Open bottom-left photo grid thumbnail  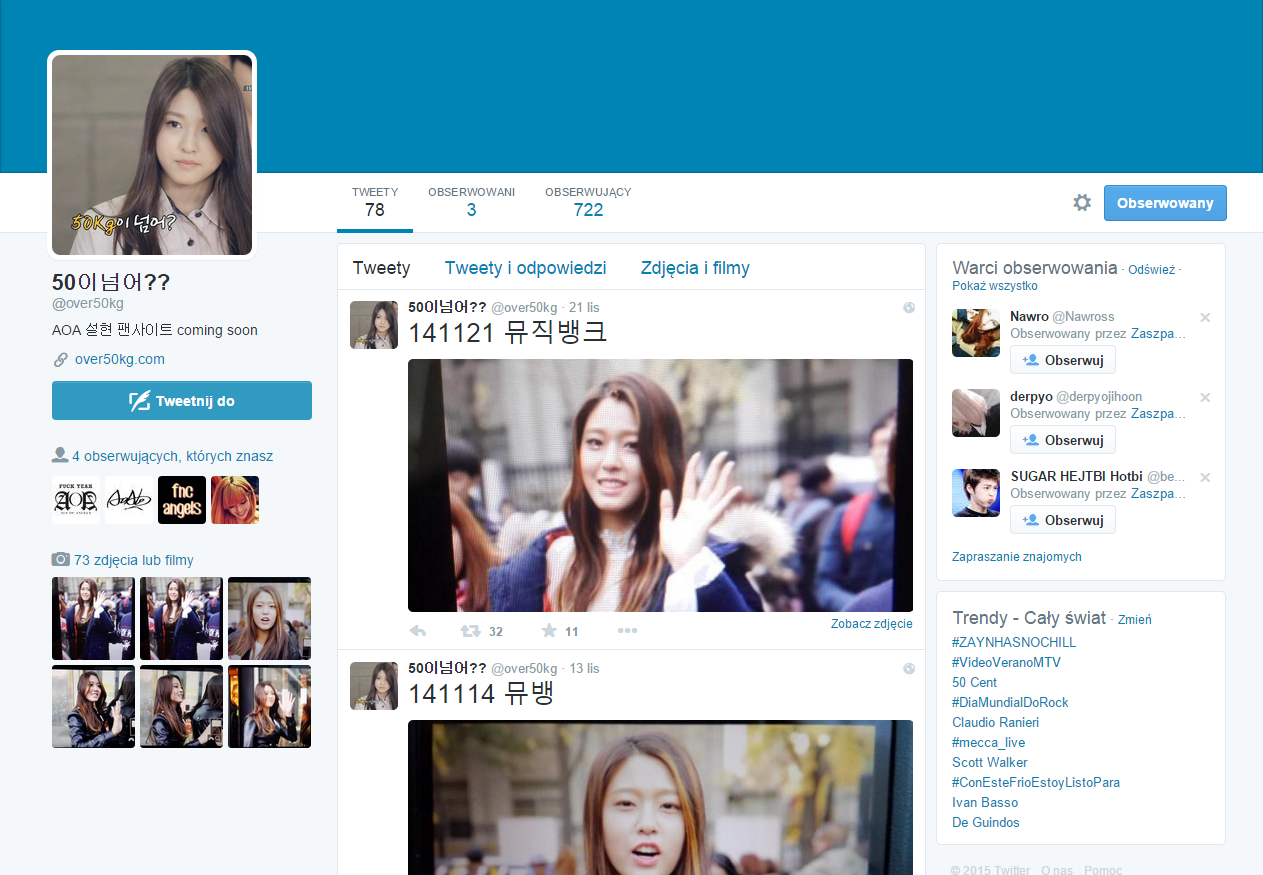93,706
